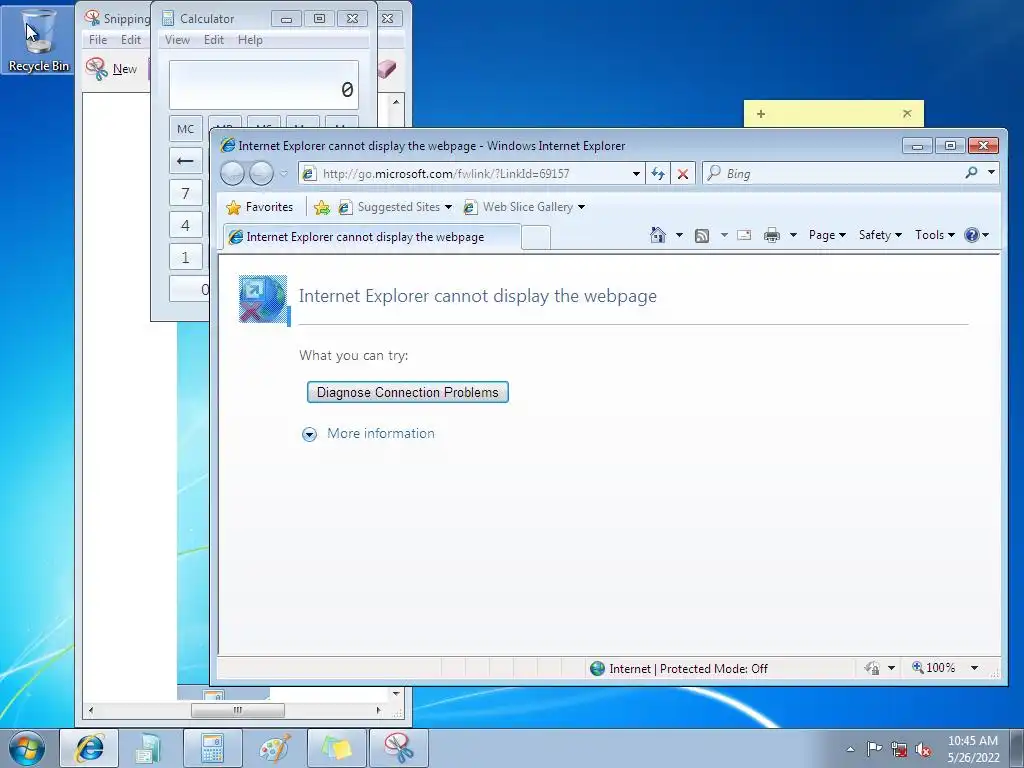The image size is (1024, 768).
Task: Click the eraser icon in Snipping Tool
Action: (387, 69)
